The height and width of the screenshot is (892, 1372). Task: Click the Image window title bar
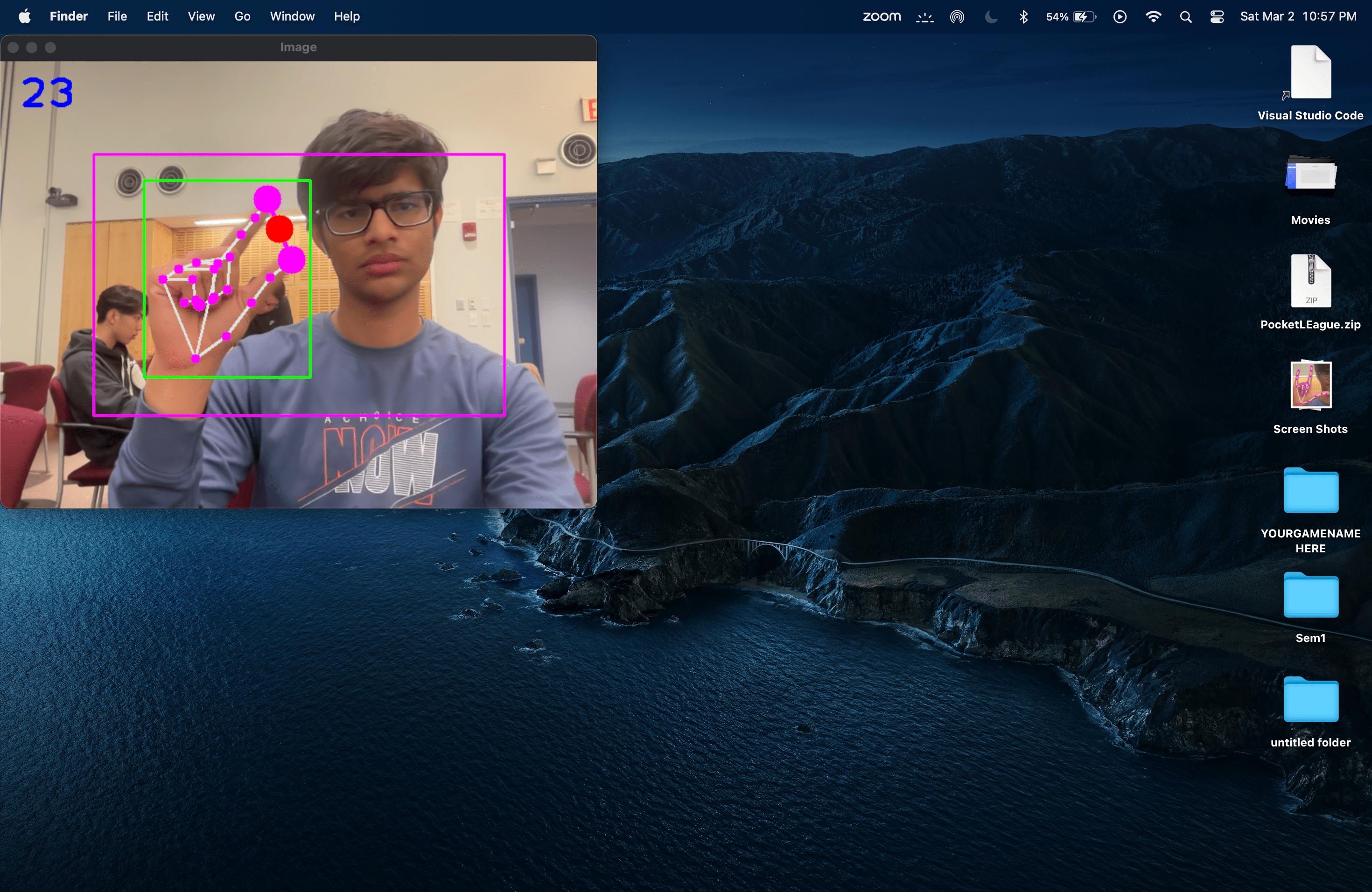click(x=298, y=47)
